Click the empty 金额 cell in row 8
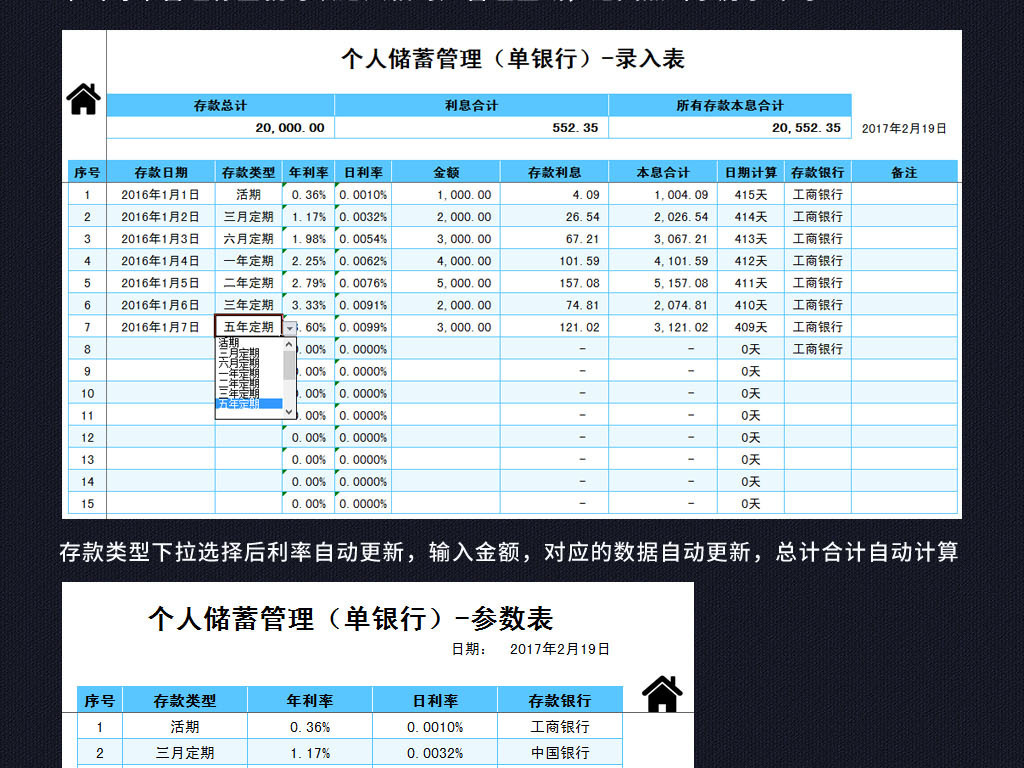 [446, 349]
